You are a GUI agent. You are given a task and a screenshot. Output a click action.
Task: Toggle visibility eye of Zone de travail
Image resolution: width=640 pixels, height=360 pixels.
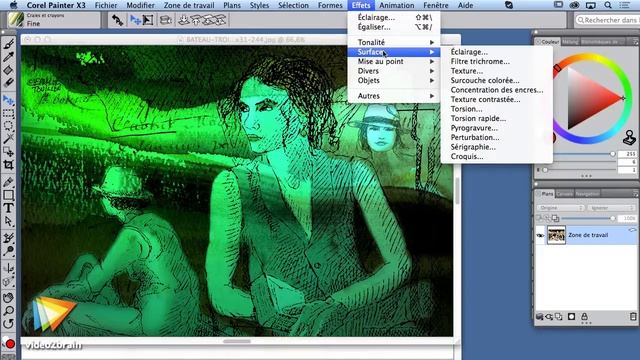point(540,236)
